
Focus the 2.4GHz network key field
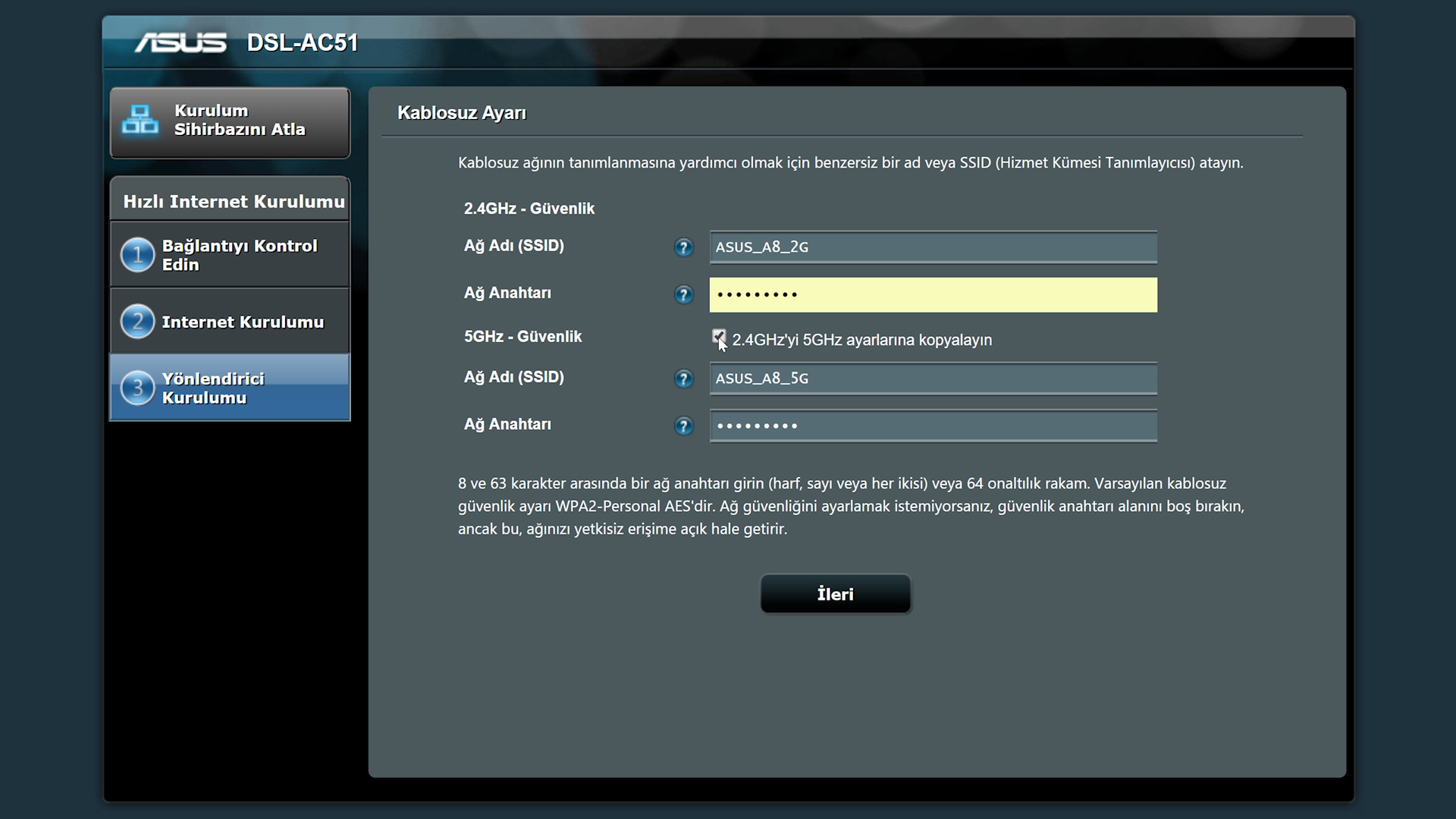(933, 294)
